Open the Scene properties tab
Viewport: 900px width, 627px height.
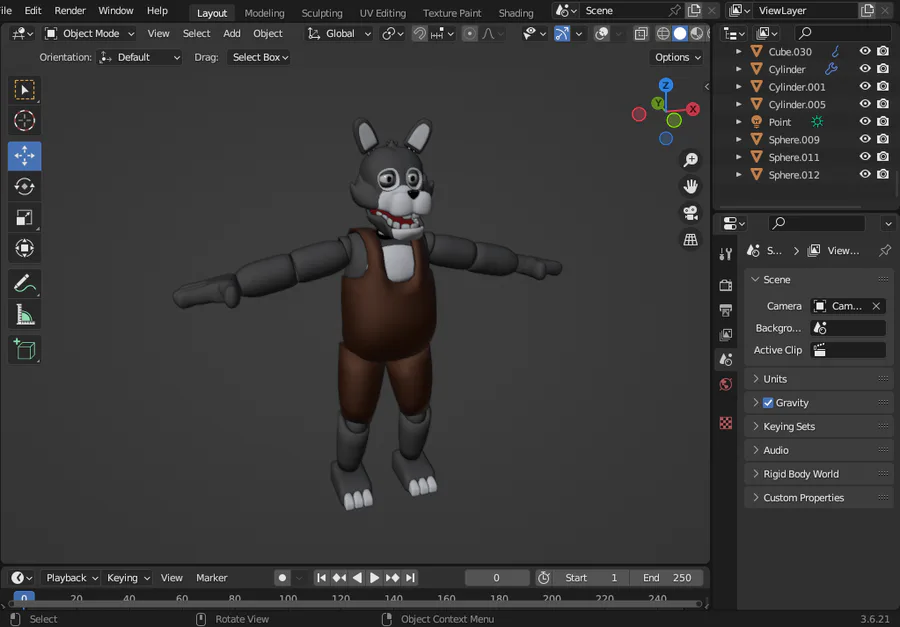[x=726, y=360]
